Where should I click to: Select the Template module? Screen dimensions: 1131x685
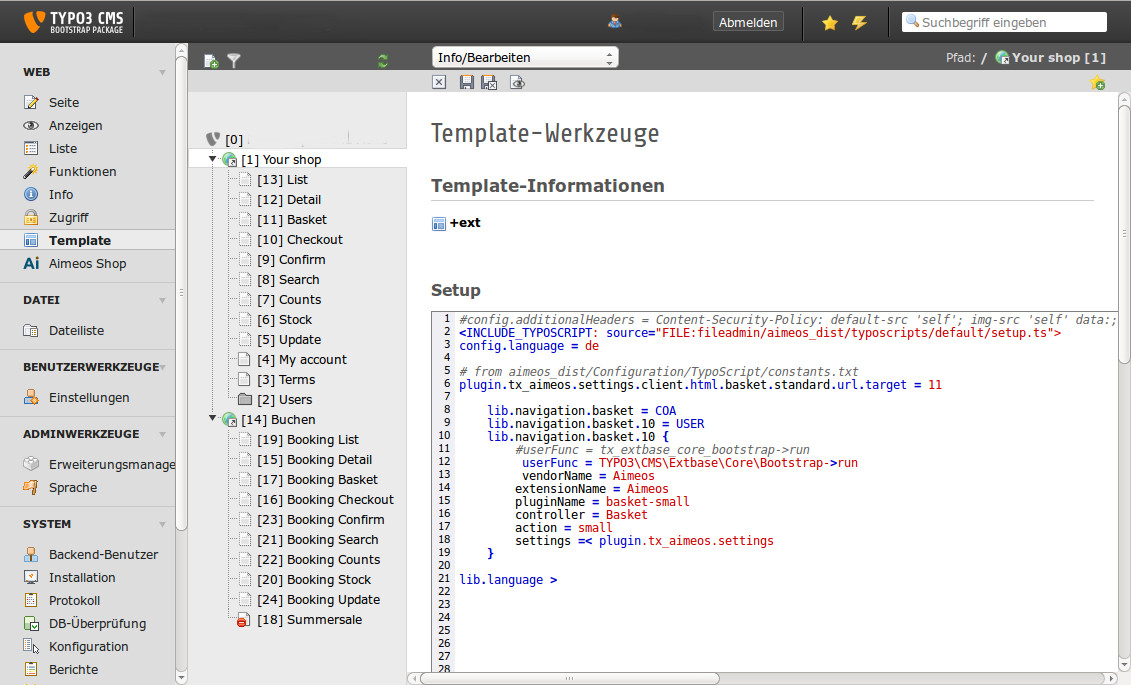coord(79,240)
